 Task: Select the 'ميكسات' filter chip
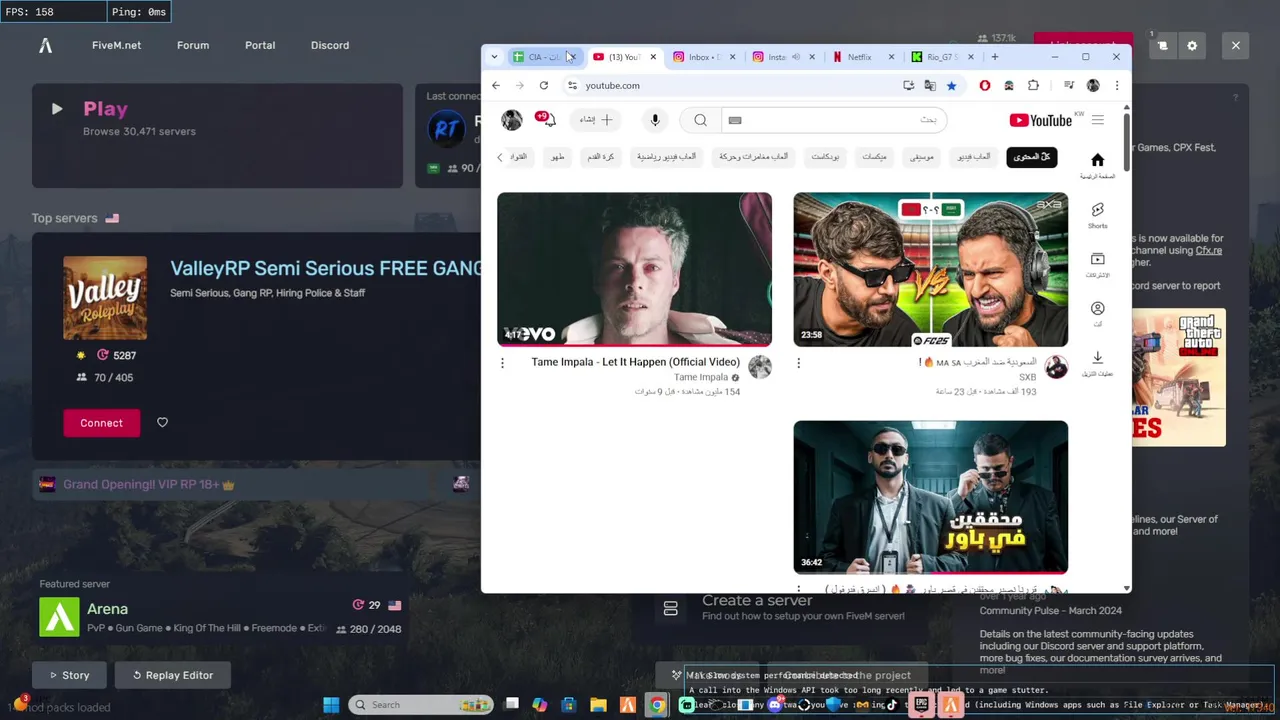tap(874, 157)
